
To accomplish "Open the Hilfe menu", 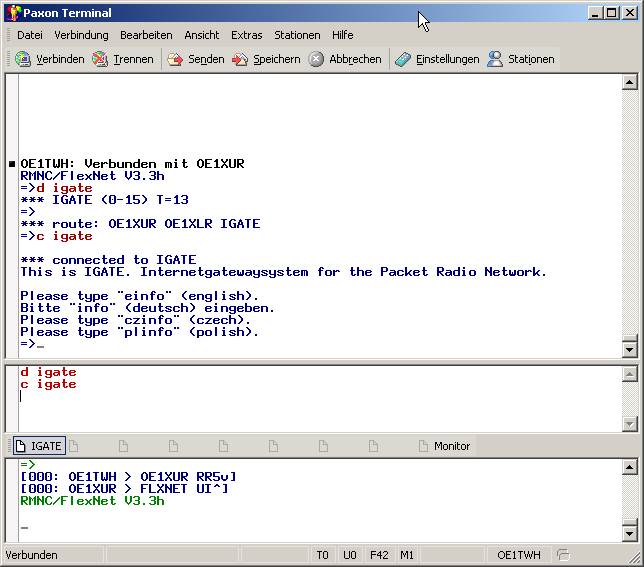I will point(343,35).
